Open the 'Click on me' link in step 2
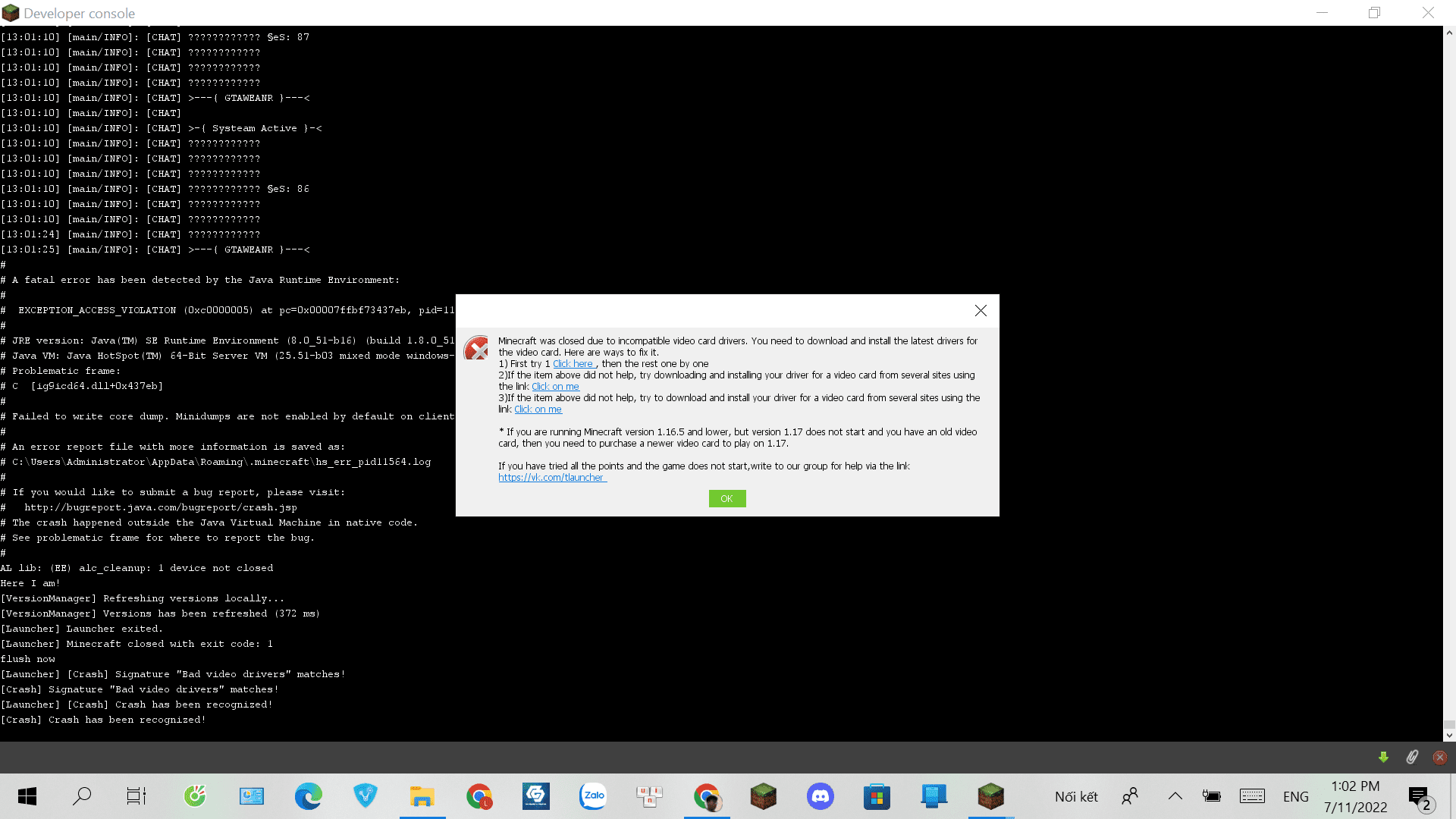 pos(555,387)
